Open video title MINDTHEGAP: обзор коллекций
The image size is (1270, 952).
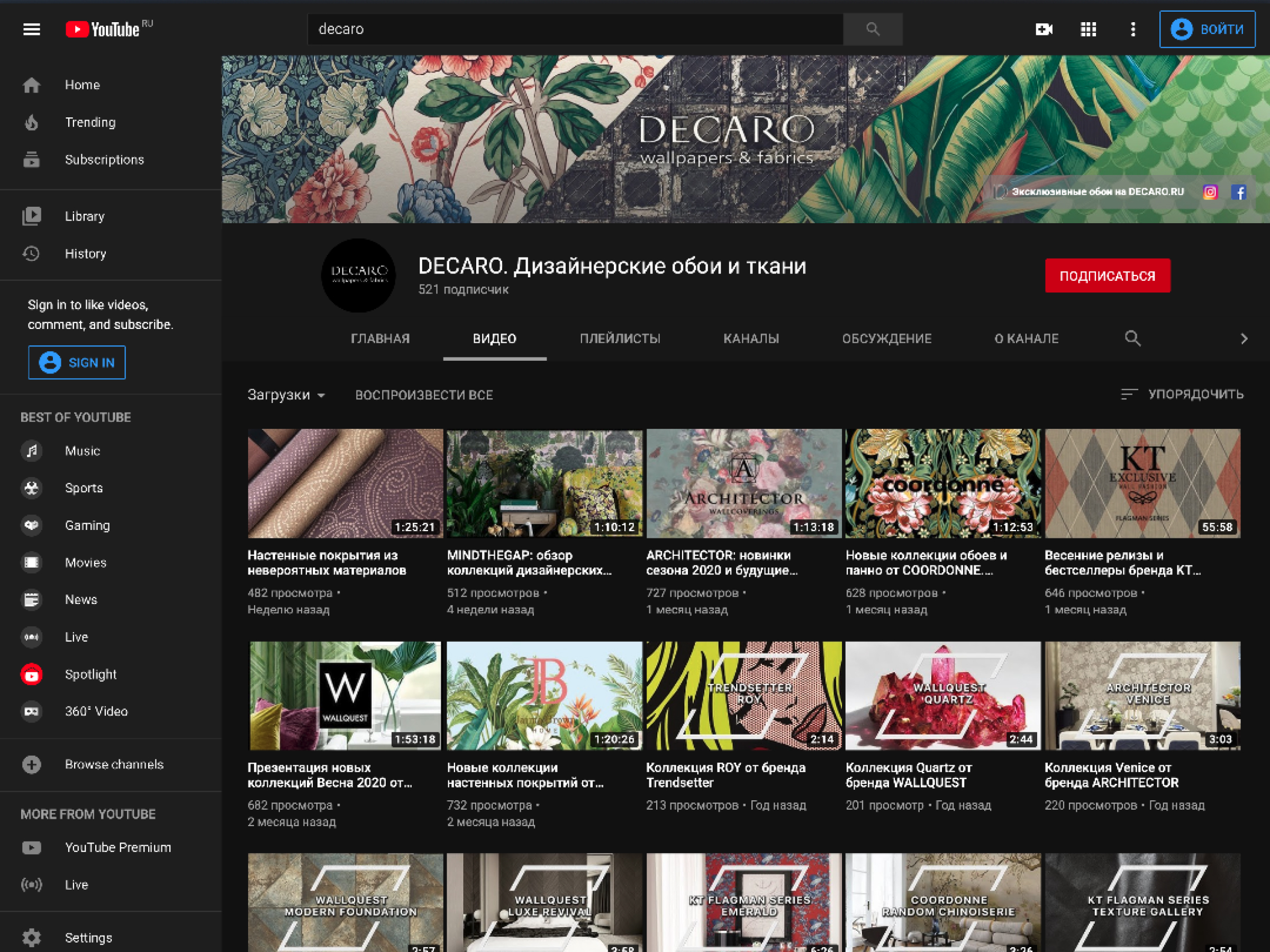[x=529, y=563]
